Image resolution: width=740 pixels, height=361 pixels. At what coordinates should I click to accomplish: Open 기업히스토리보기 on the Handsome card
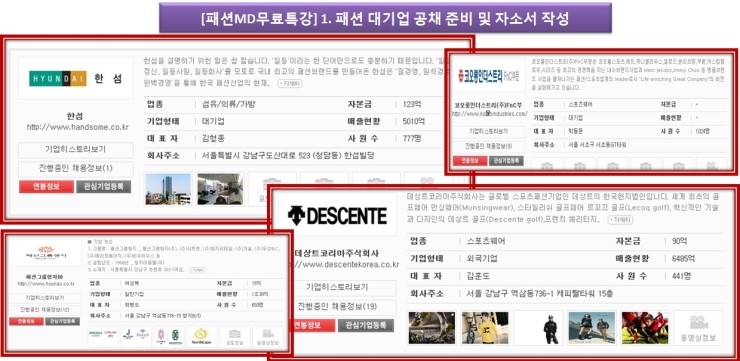pos(76,150)
